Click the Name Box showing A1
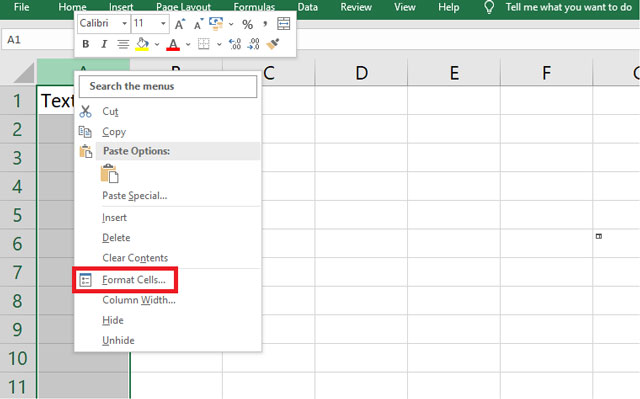640x399 pixels. [38, 40]
